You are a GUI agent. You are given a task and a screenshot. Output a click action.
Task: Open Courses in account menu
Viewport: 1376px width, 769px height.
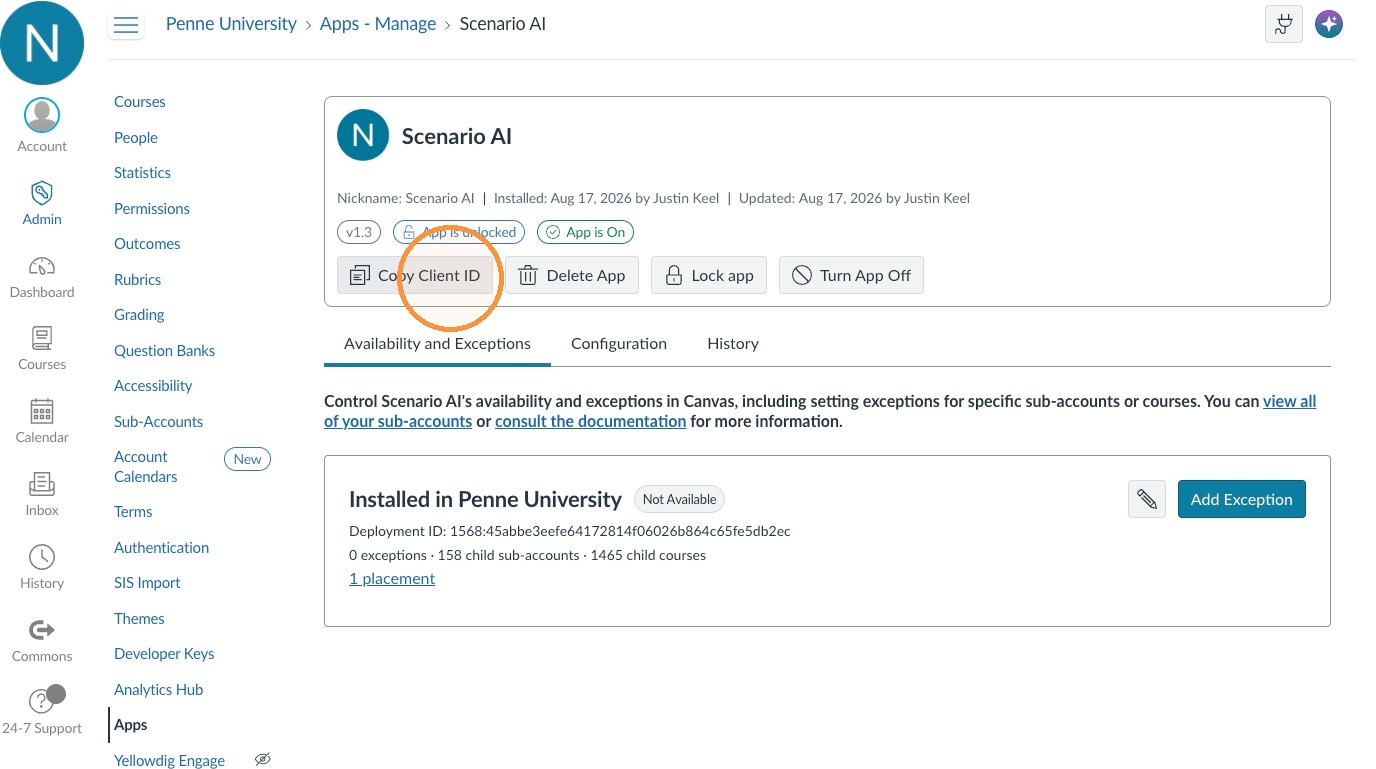coord(140,102)
